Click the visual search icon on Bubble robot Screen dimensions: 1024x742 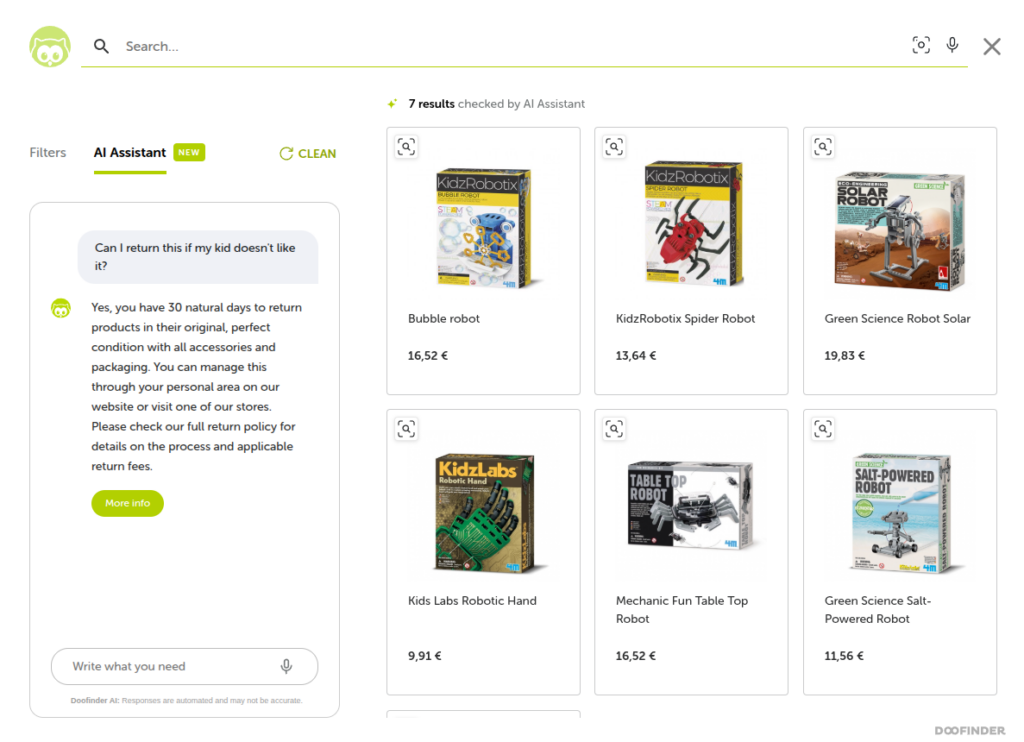click(x=406, y=147)
